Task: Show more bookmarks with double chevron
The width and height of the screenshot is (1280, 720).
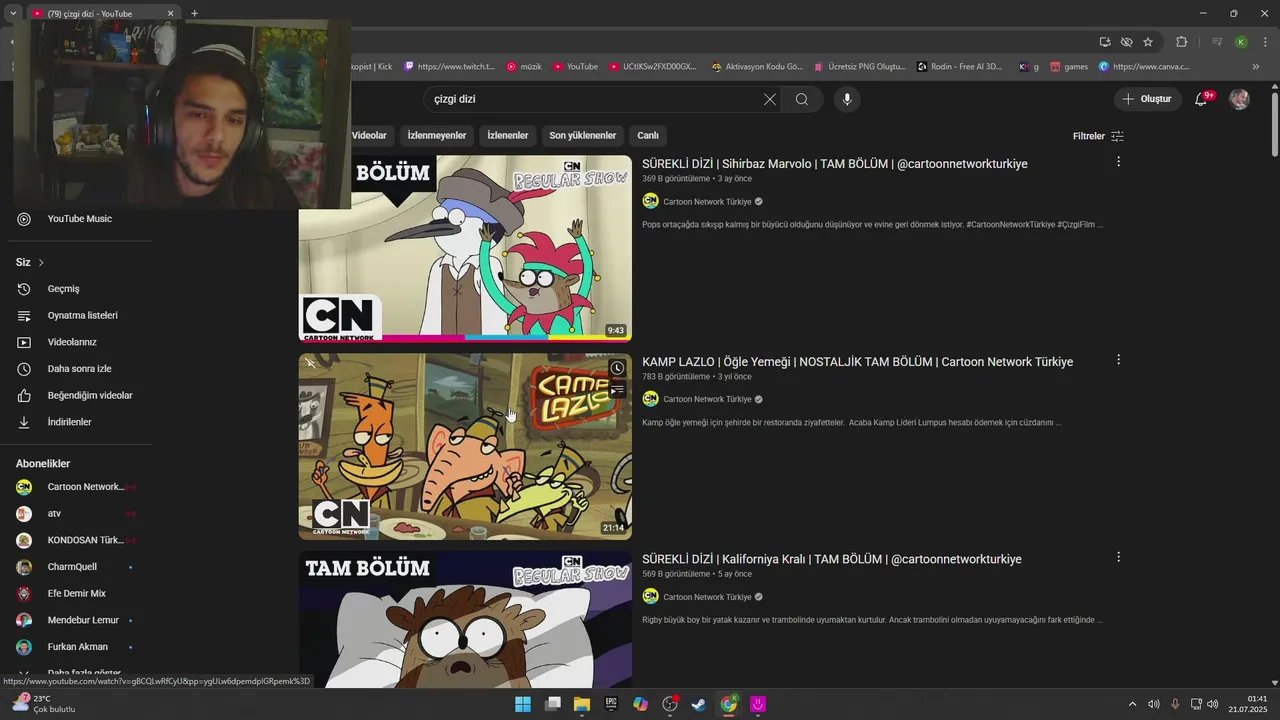Action: 1256,67
